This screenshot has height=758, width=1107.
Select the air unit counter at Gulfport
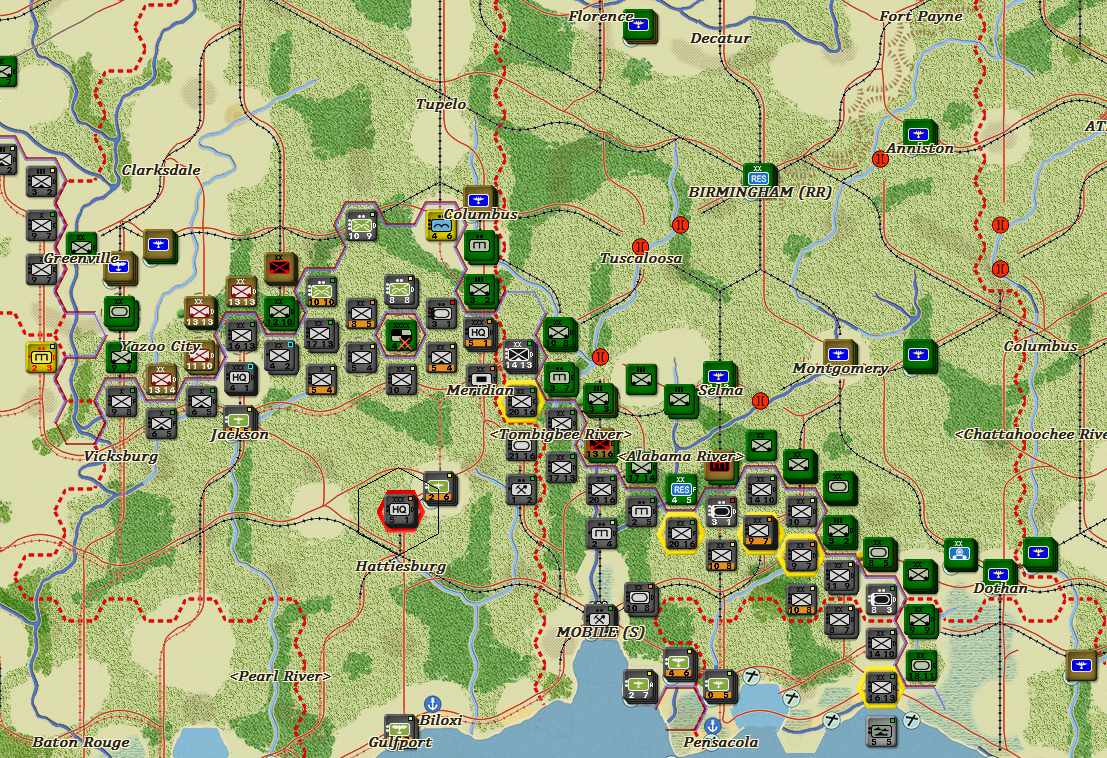tap(400, 728)
